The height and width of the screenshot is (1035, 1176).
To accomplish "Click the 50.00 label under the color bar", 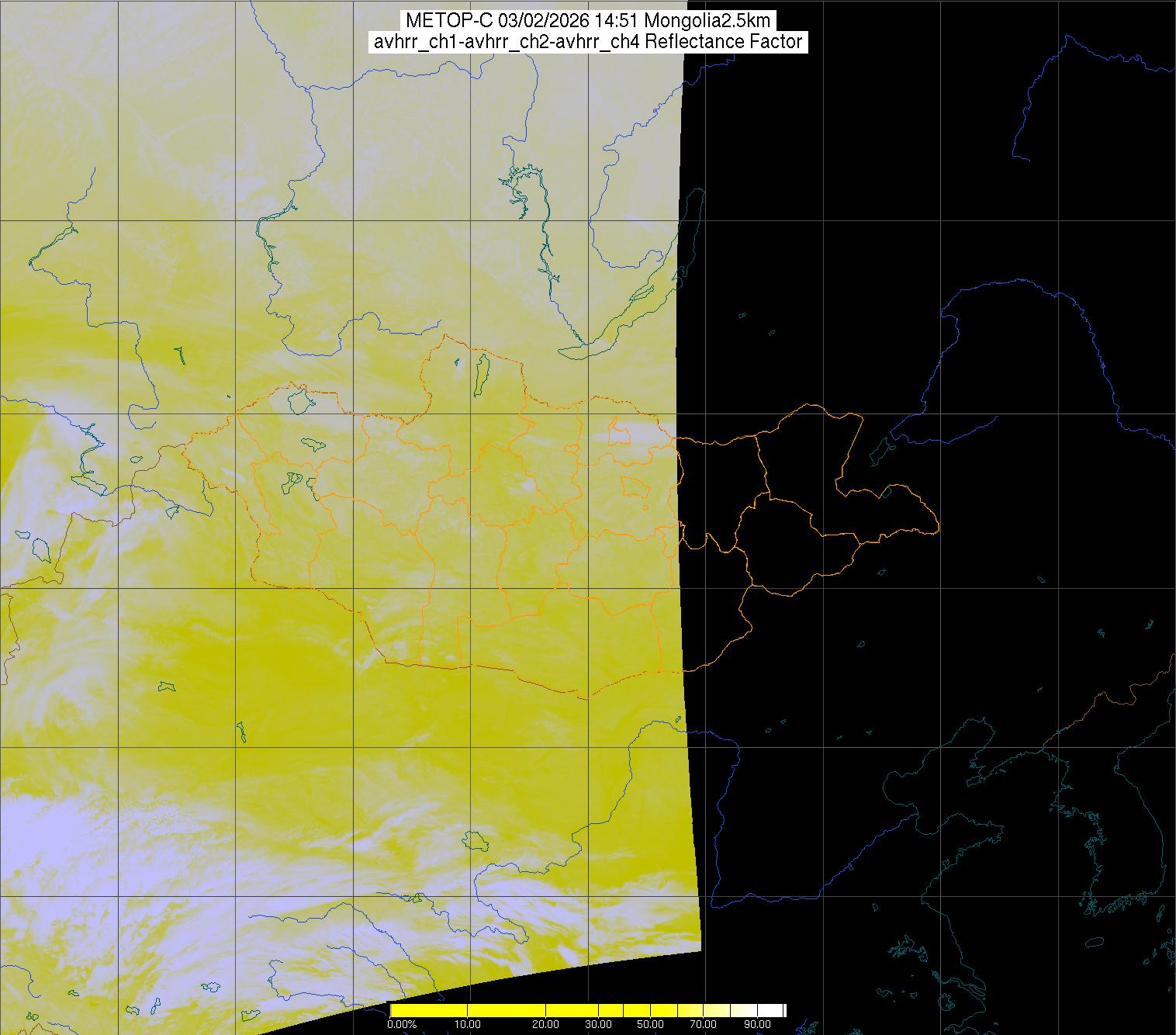I will (x=650, y=1025).
